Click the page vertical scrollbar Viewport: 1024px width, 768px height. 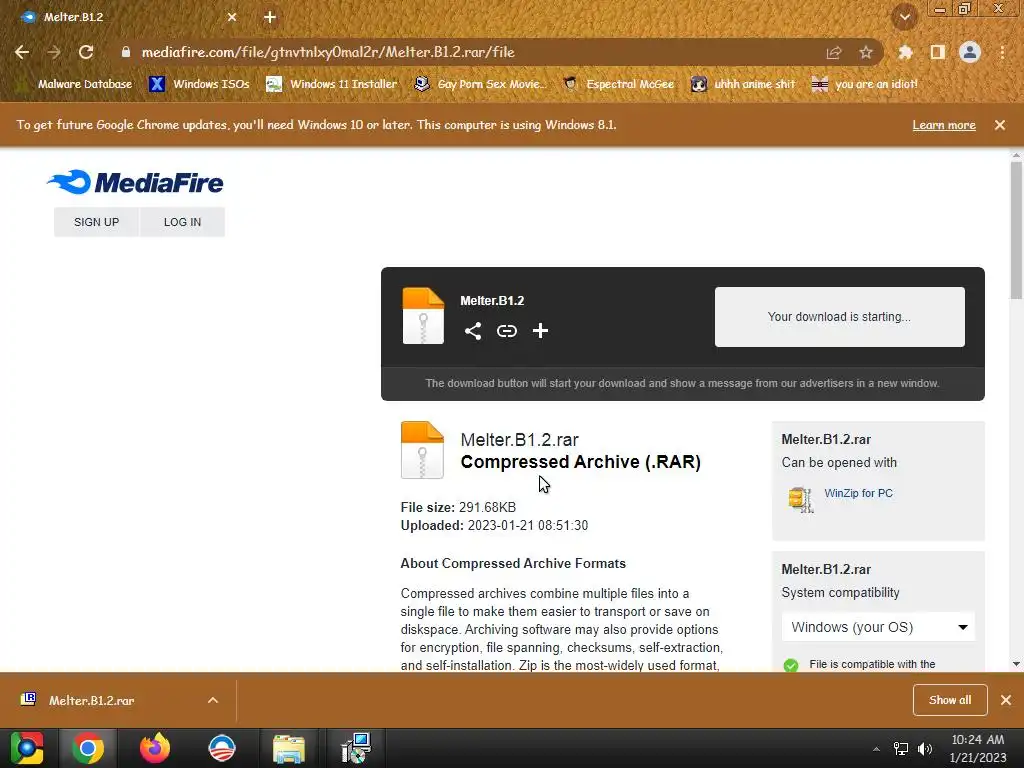pos(1016,229)
